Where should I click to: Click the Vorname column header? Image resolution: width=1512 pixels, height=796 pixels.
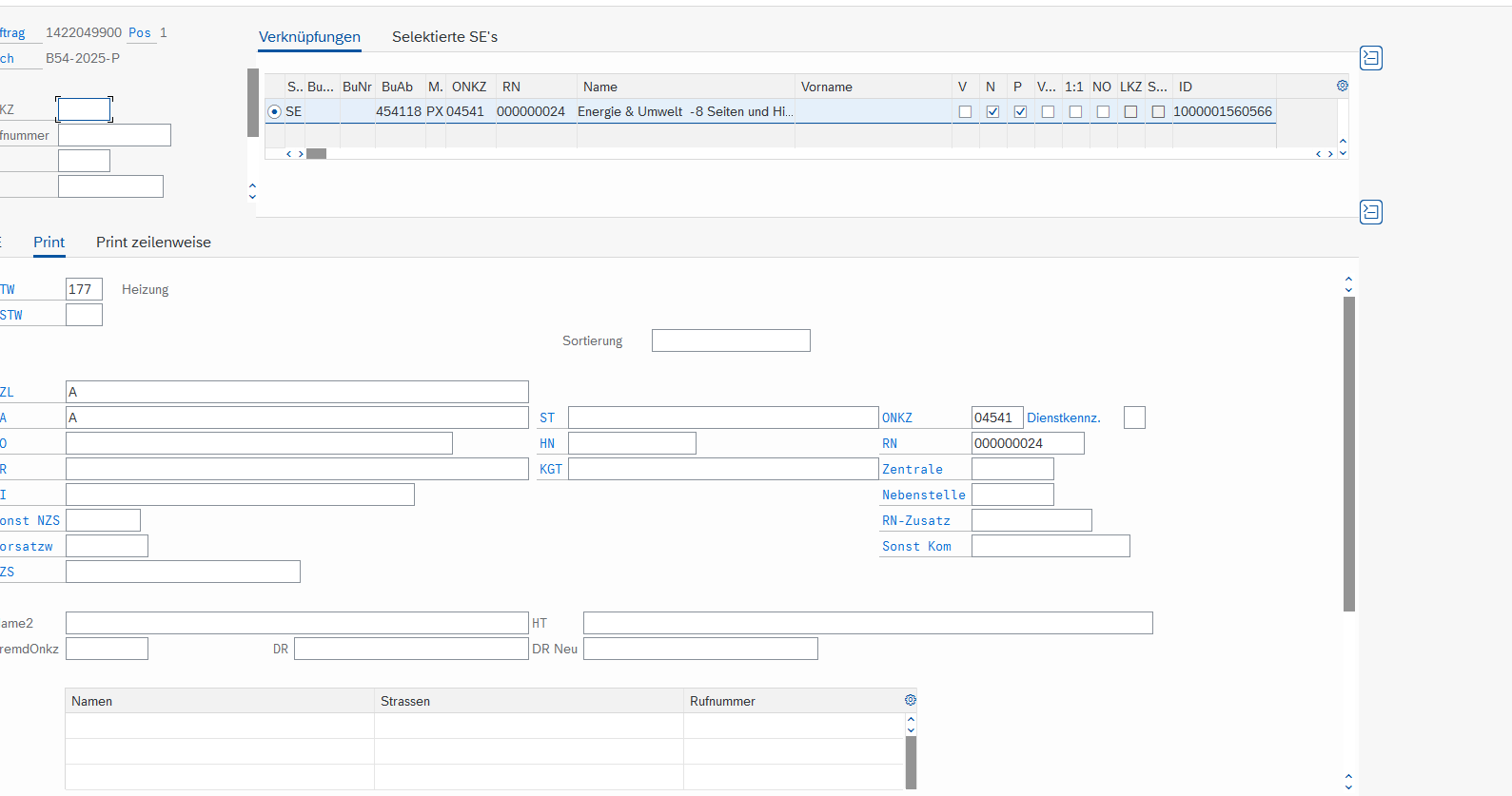click(874, 87)
